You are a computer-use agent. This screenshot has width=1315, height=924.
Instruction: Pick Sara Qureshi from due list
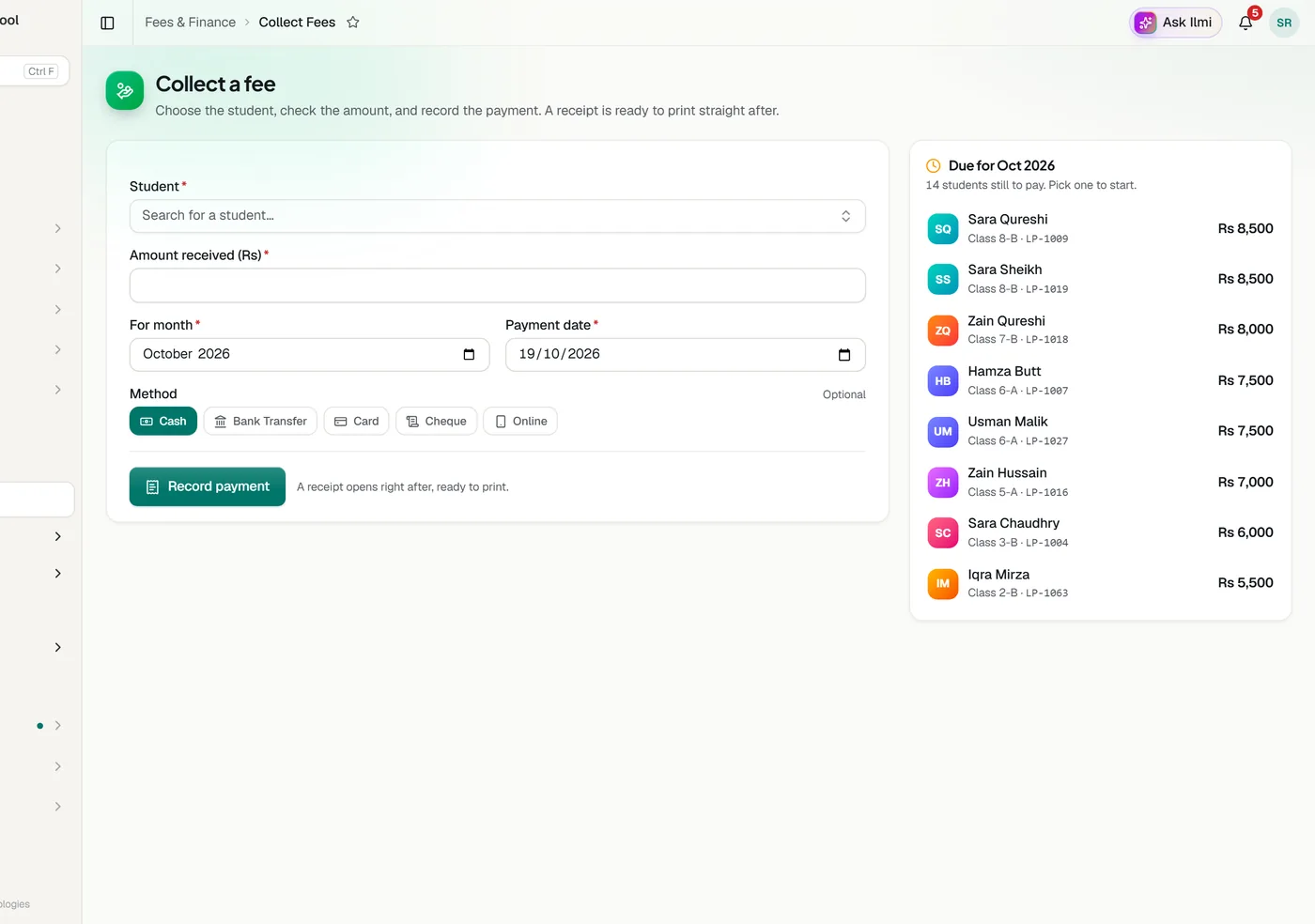pyautogui.click(x=1100, y=228)
